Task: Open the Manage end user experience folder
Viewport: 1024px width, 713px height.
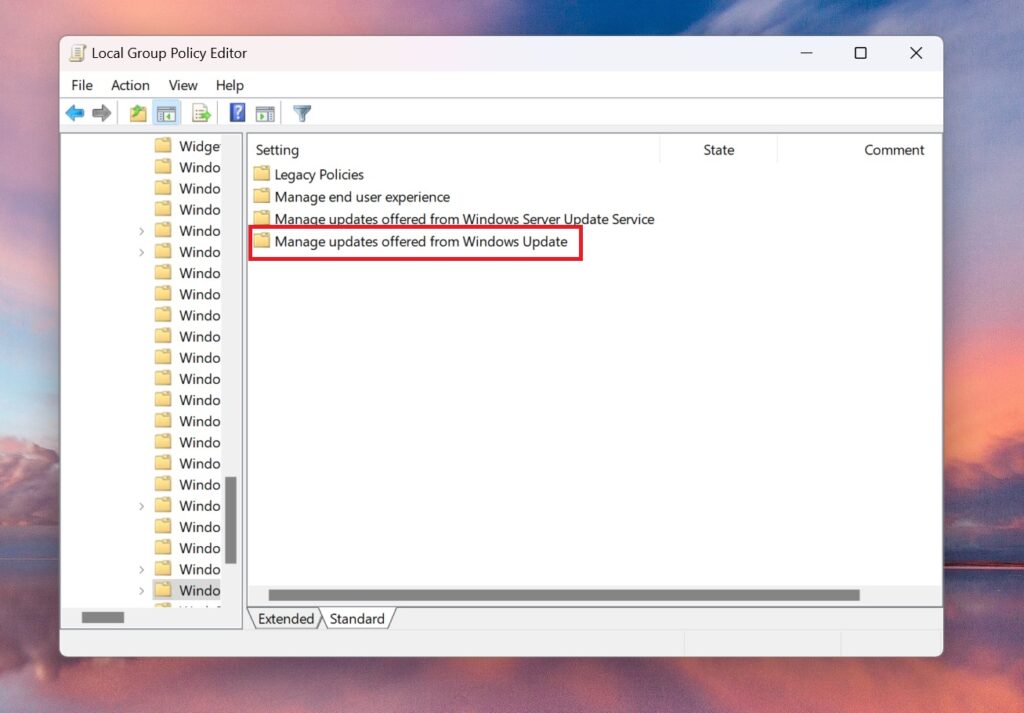Action: [351, 196]
